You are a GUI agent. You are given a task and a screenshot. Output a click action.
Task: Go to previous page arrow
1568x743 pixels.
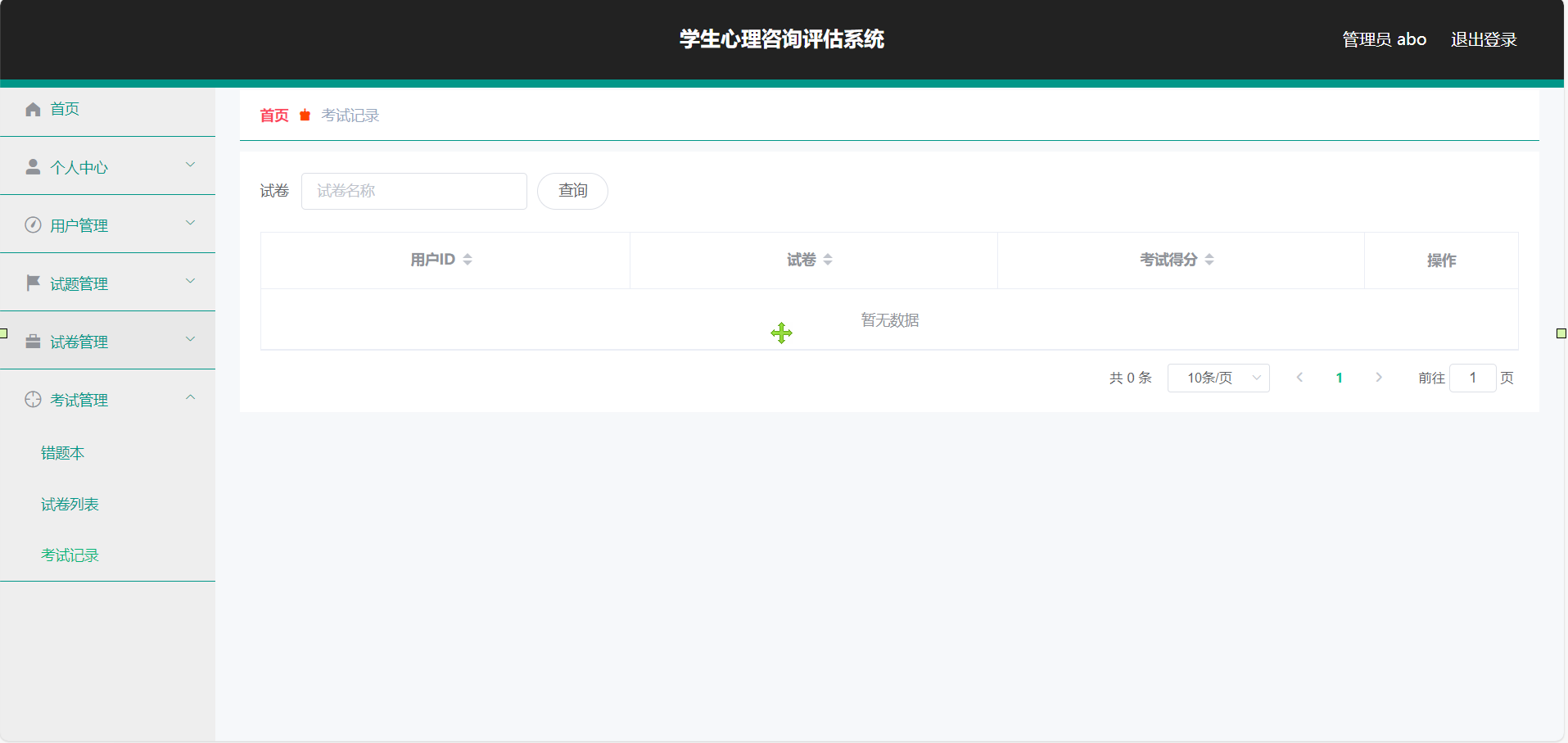[1299, 378]
